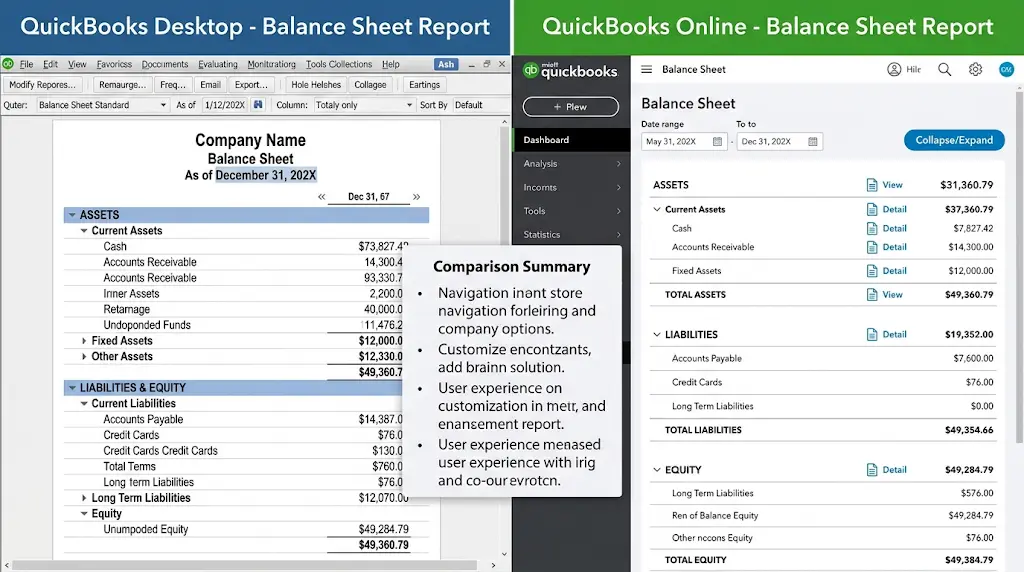The width and height of the screenshot is (1024, 572).
Task: Open the Totaly only column dropdown
Action: (364, 105)
